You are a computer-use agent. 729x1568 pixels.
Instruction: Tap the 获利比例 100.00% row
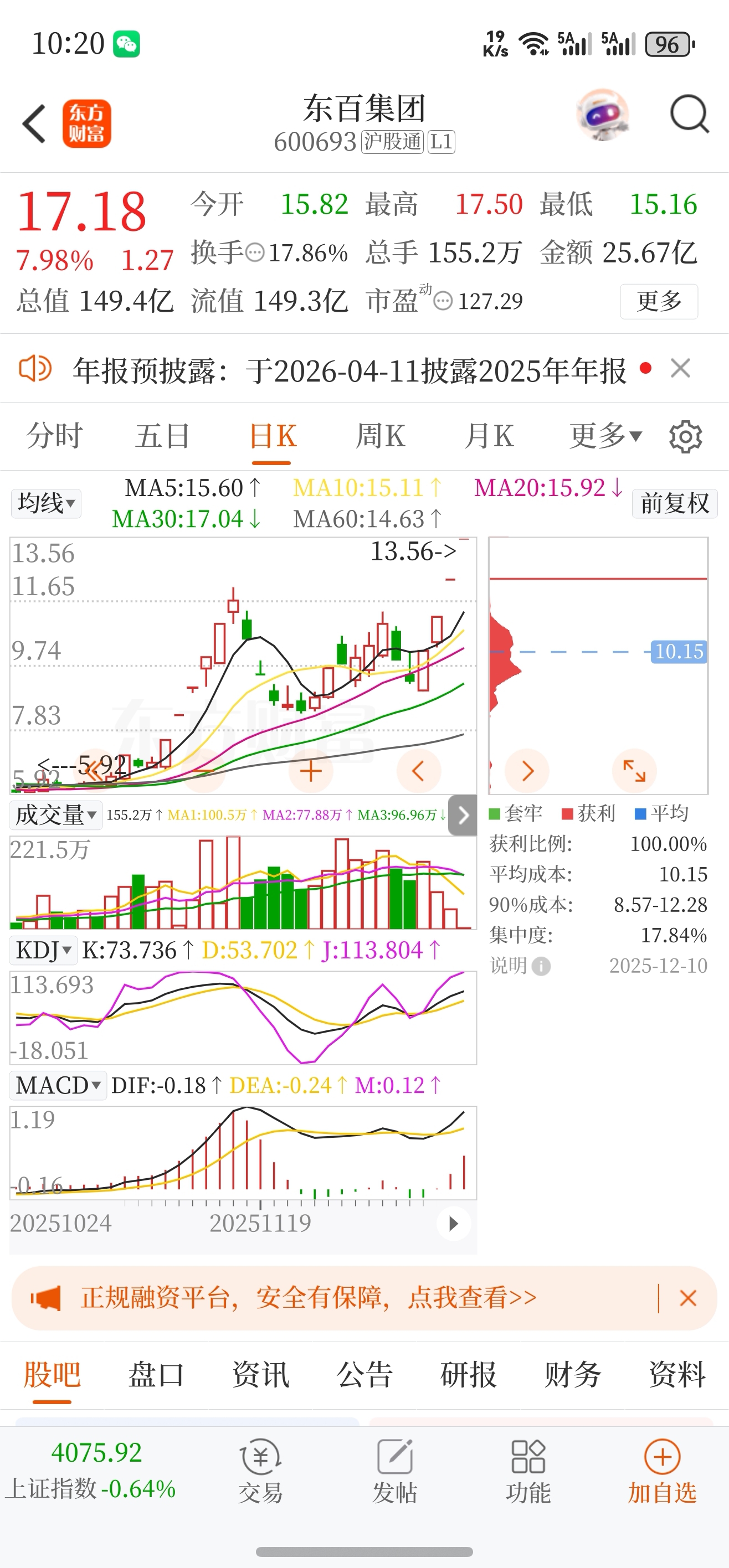point(598,844)
